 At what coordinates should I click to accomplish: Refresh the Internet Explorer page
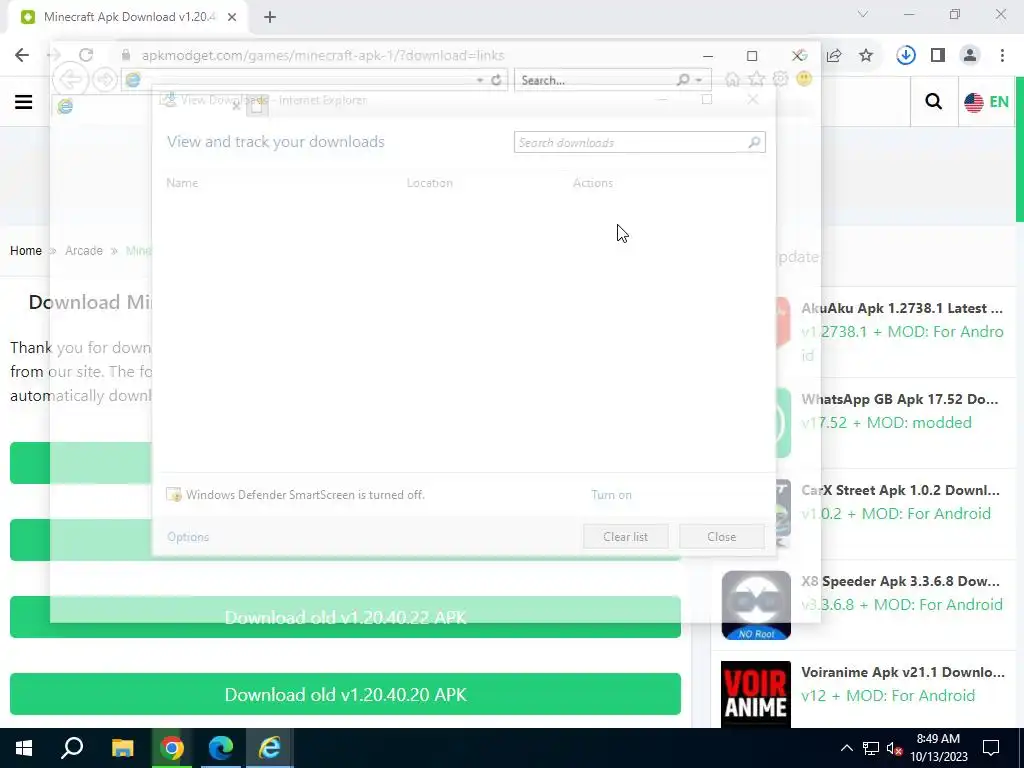point(496,80)
